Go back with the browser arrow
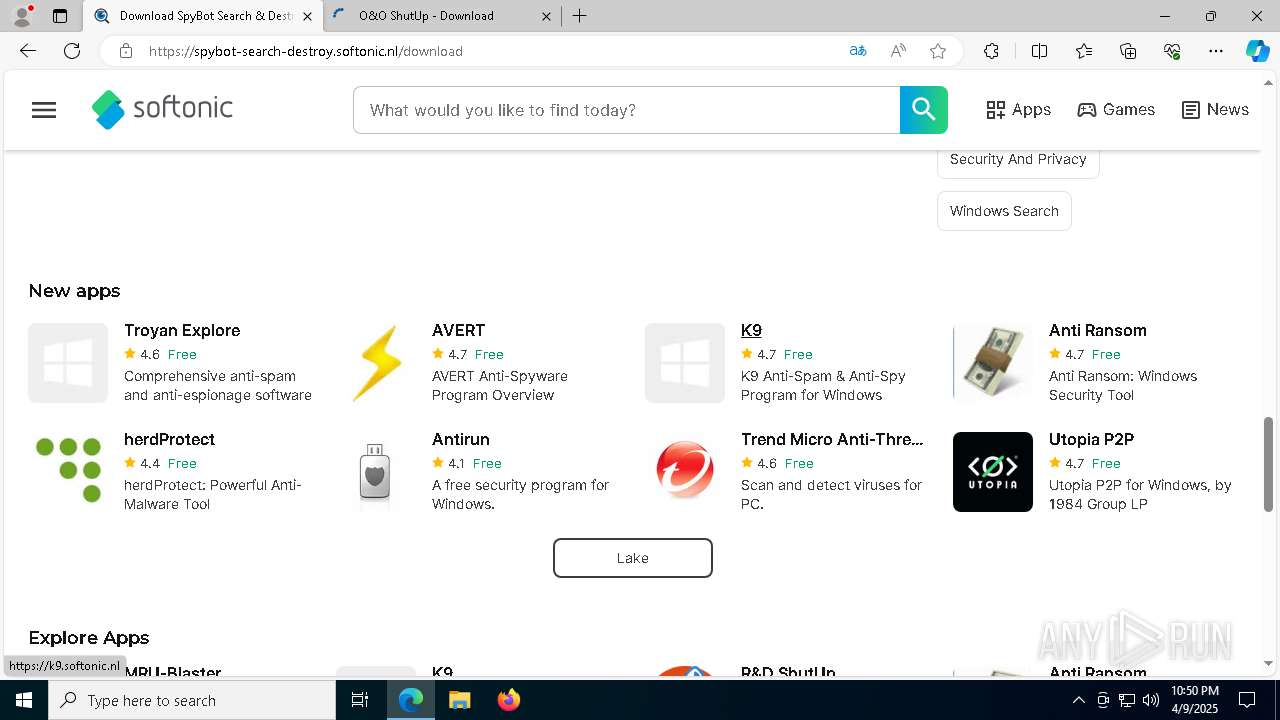1280x720 pixels. [28, 51]
